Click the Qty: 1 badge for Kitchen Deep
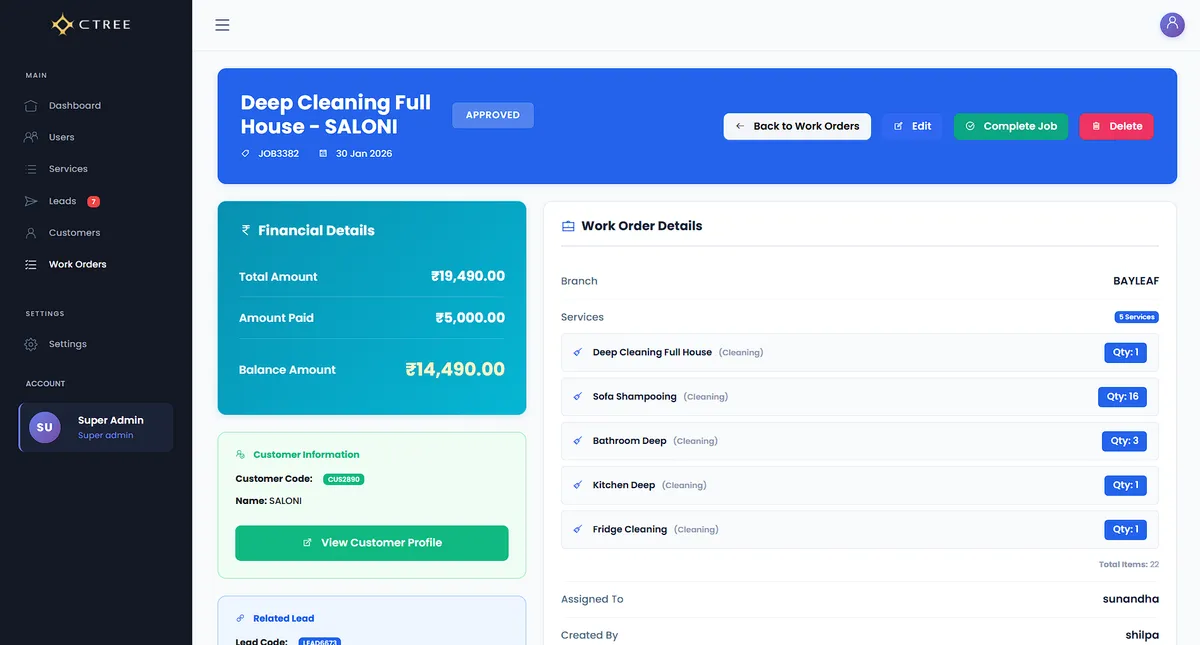This screenshot has height=645, width=1200. tap(1125, 485)
